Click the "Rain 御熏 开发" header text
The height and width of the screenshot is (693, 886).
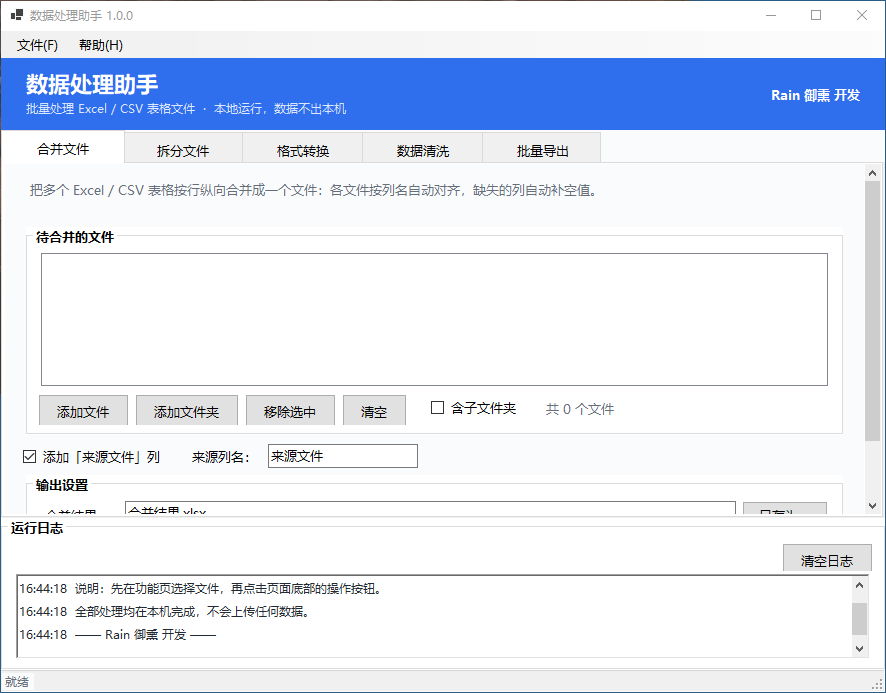click(x=815, y=95)
